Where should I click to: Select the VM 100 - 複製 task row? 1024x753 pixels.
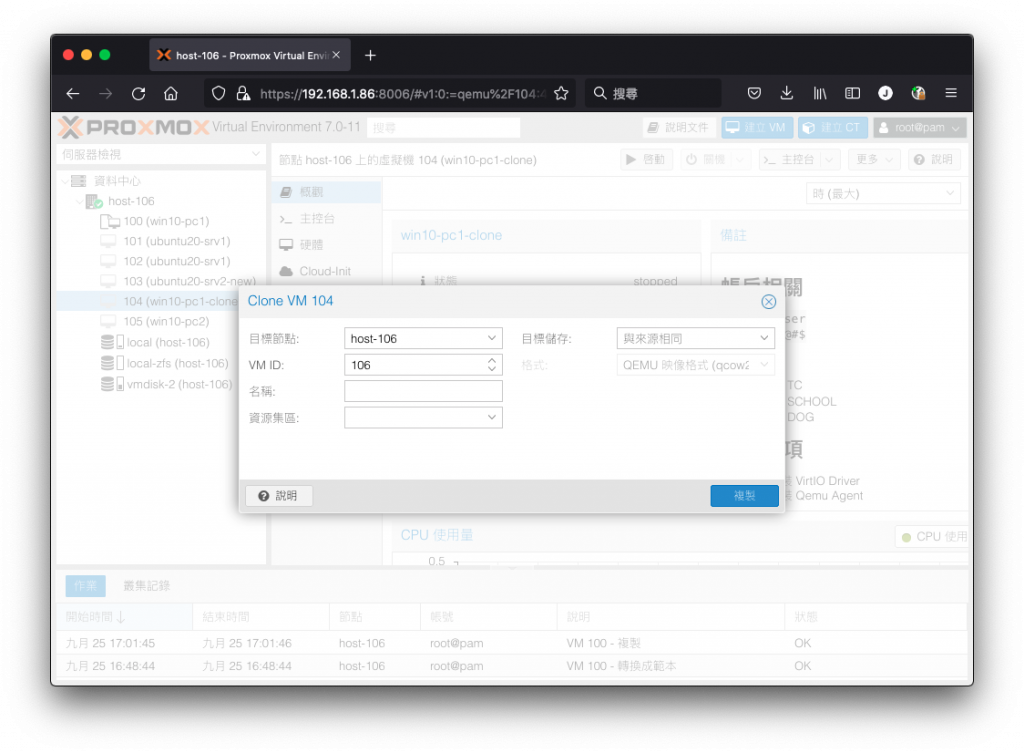coord(511,643)
